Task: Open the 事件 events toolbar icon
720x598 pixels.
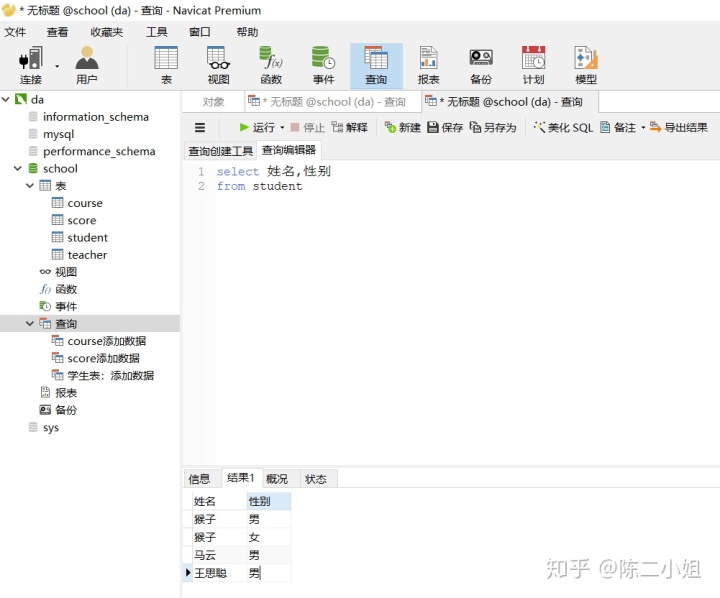Action: (x=323, y=65)
